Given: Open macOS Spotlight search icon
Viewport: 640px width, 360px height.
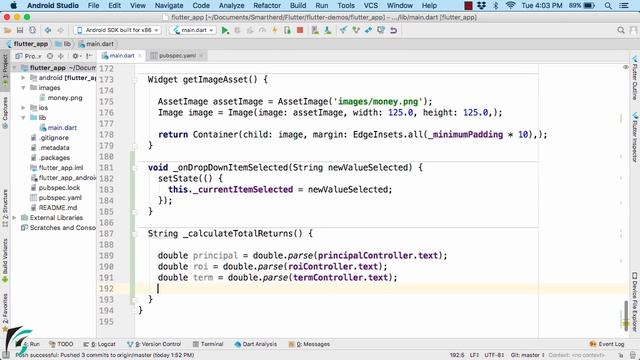Looking at the screenshot, I should tap(608, 6).
